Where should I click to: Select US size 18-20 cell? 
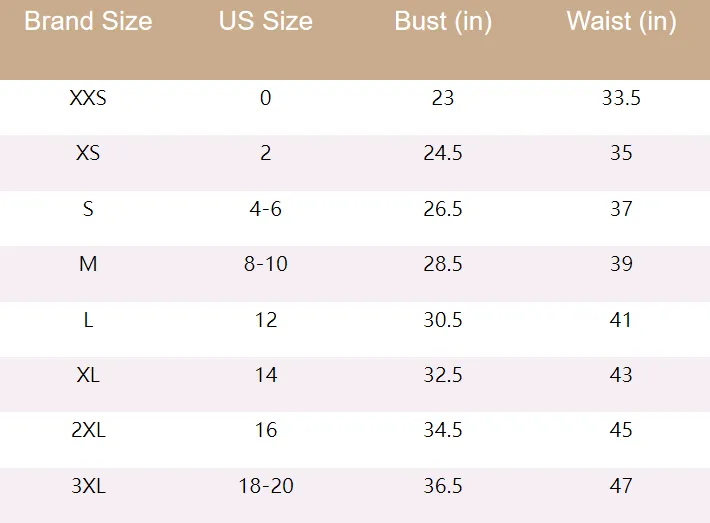pyautogui.click(x=265, y=486)
